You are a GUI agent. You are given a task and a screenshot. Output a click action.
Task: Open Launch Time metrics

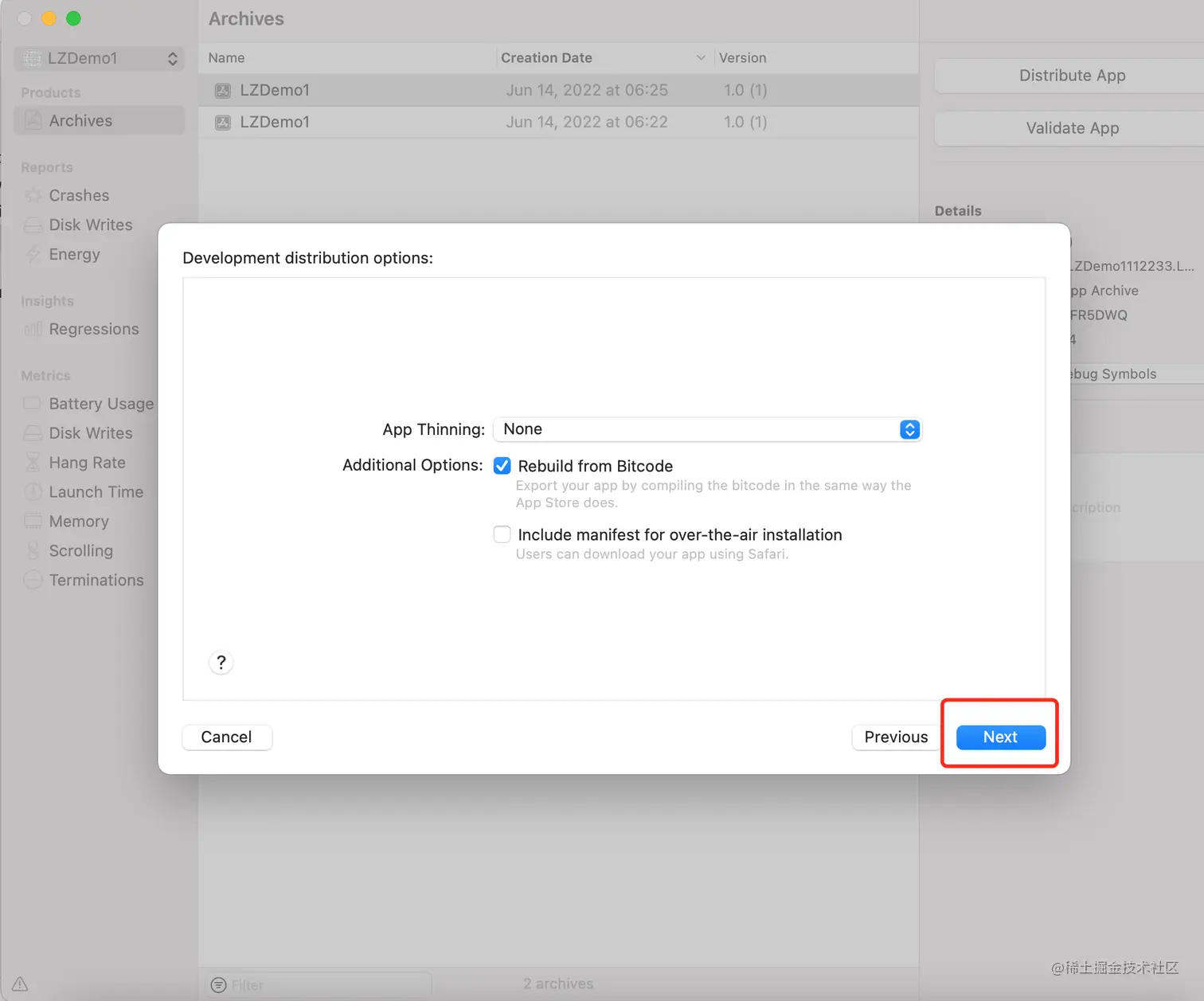pyautogui.click(x=96, y=492)
